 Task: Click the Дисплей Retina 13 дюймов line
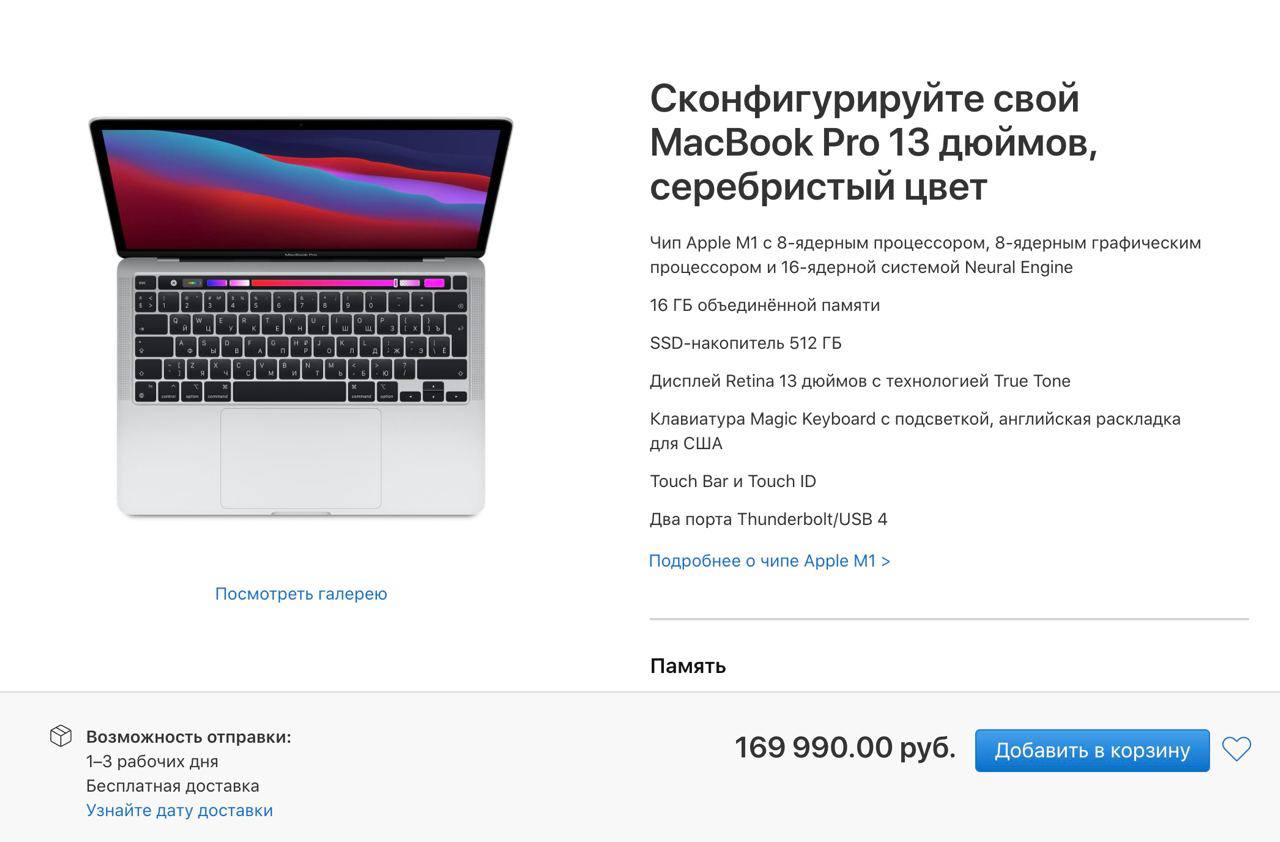860,381
